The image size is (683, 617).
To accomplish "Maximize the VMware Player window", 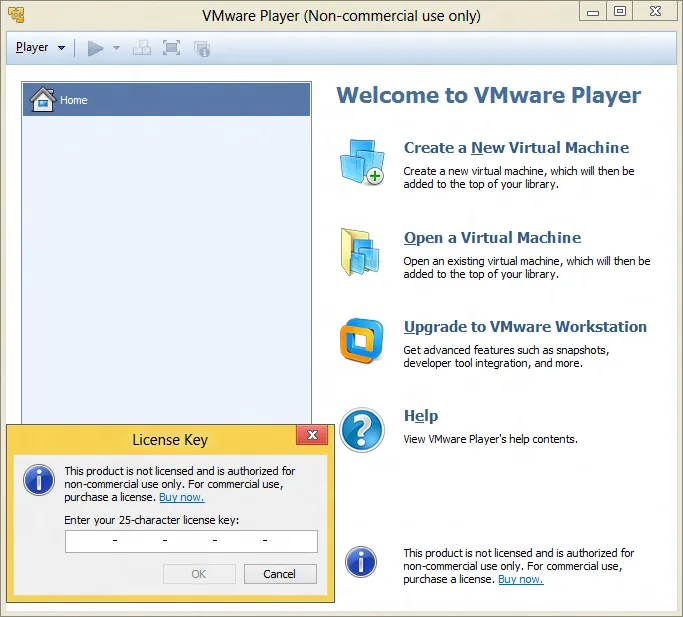I will [619, 11].
